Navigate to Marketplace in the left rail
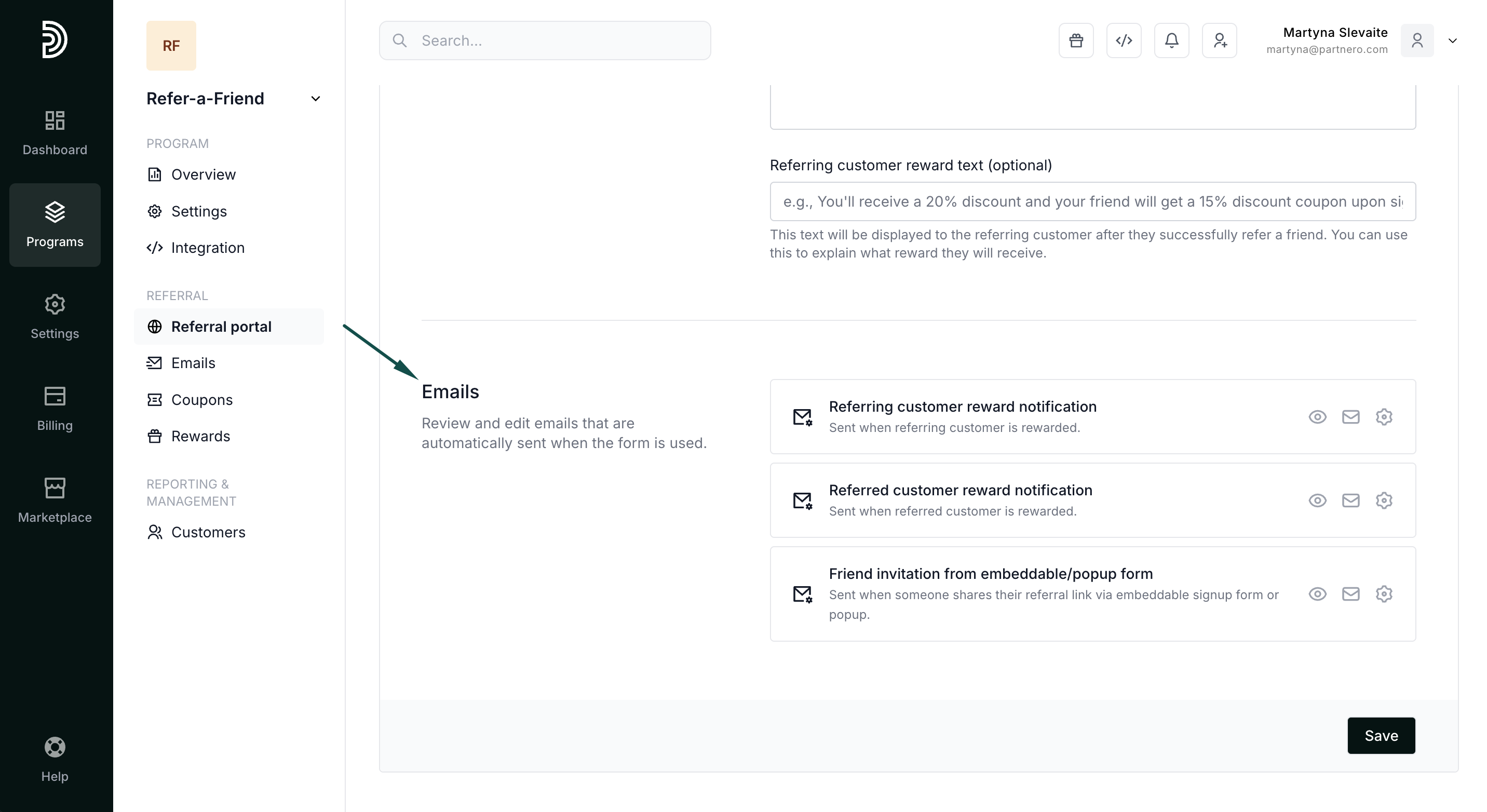 click(55, 500)
